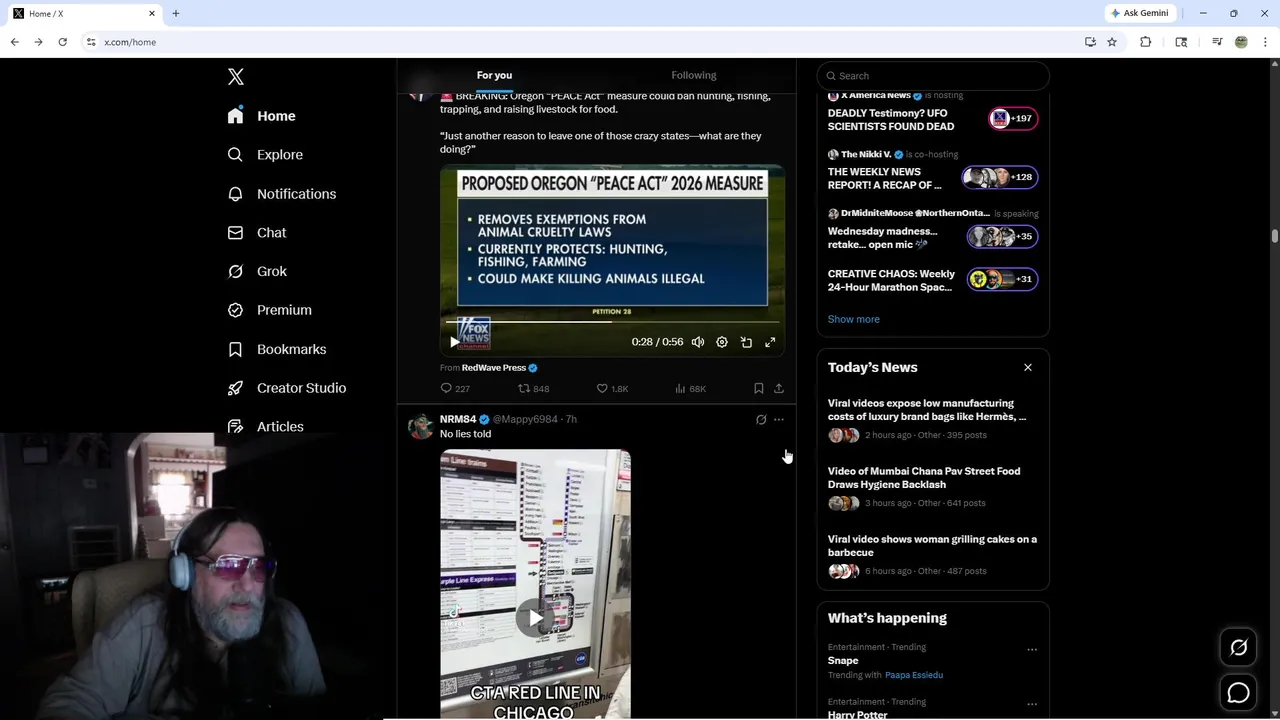
Task: Bookmark this page with star icon
Action: click(x=1112, y=42)
